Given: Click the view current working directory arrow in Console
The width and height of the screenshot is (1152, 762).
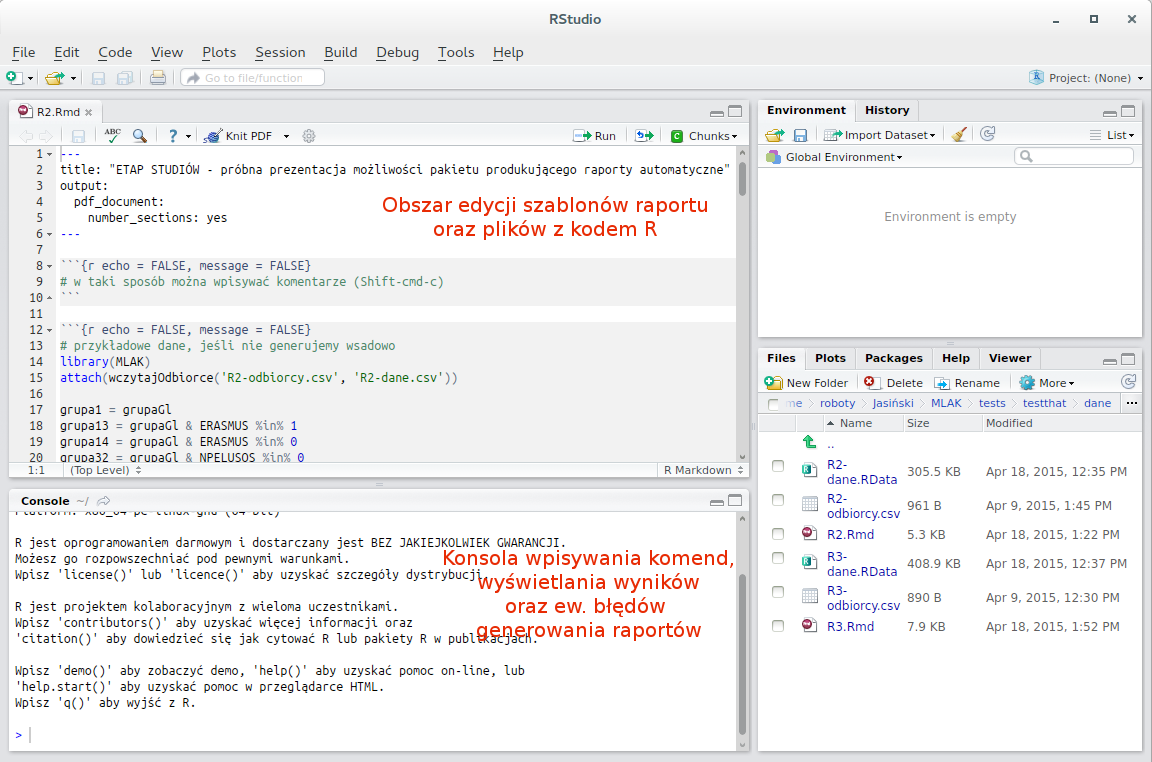Looking at the screenshot, I should point(104,501).
